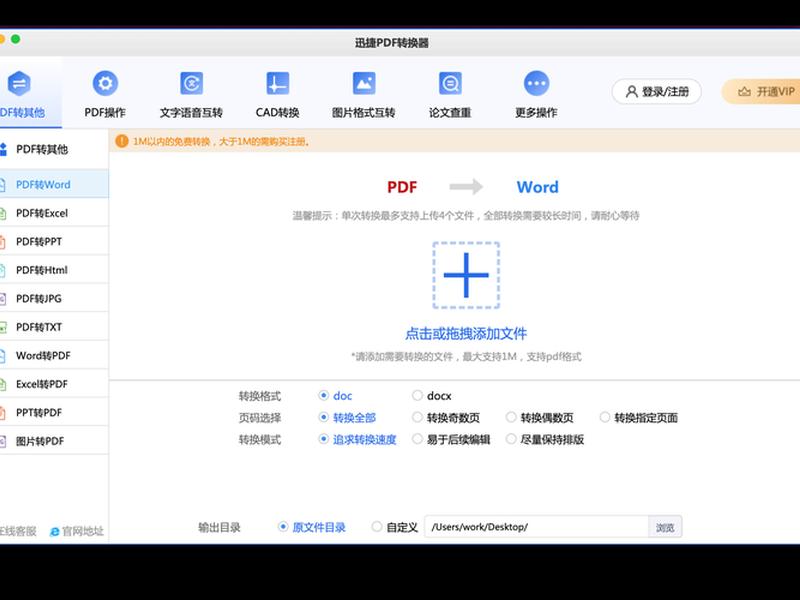The height and width of the screenshot is (600, 800).
Task: Click the orange warning notice icon
Action: (121, 141)
